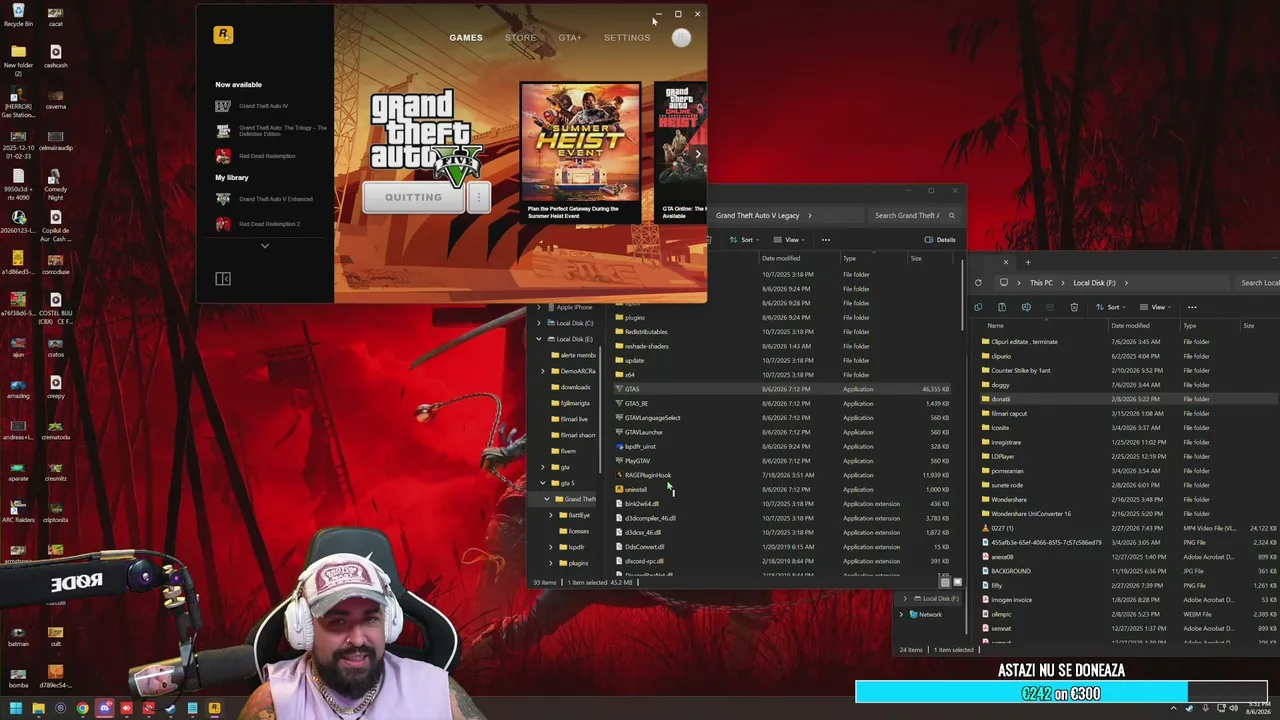Collapse the Rockstar launcher sidebar panel
This screenshot has height=720, width=1280.
(x=223, y=279)
